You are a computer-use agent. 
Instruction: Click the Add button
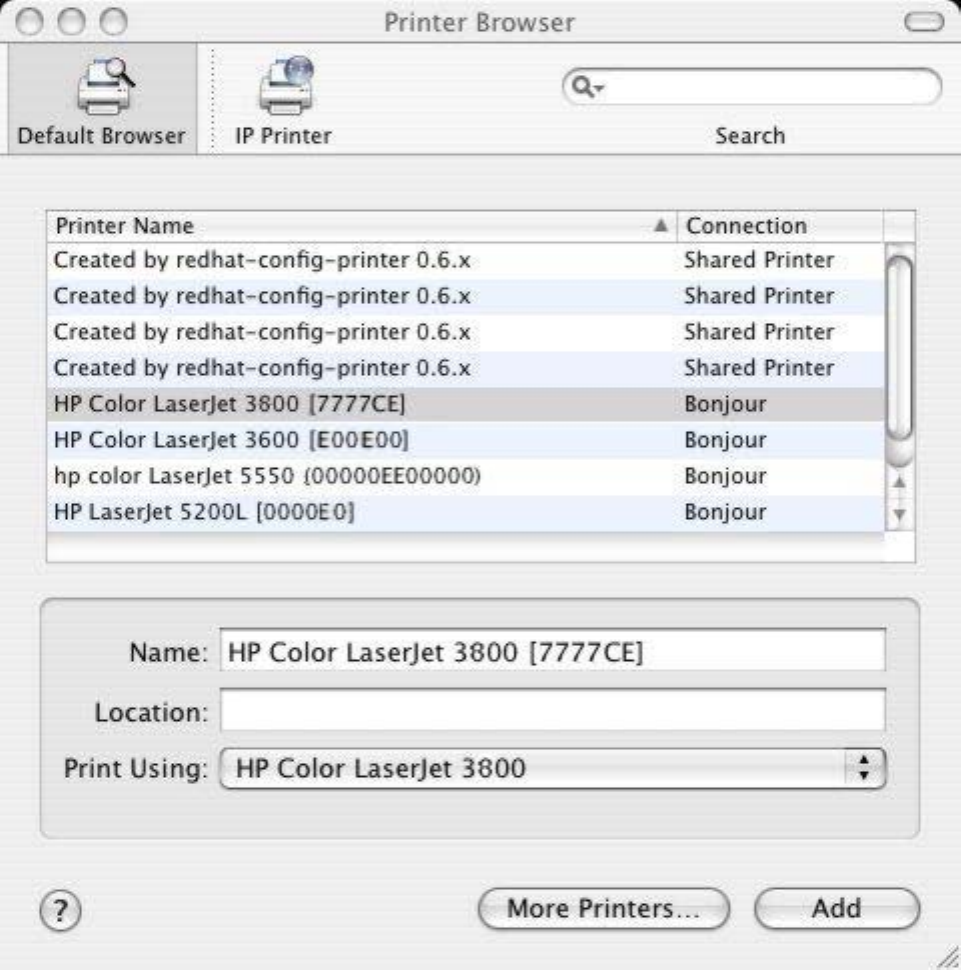(837, 909)
